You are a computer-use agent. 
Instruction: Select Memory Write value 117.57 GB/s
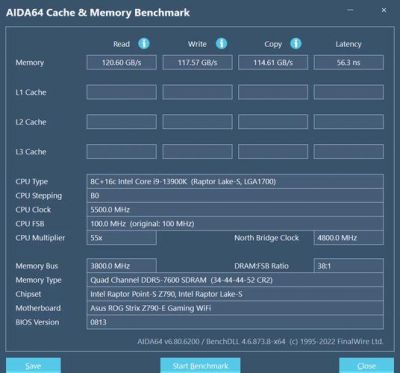[198, 63]
